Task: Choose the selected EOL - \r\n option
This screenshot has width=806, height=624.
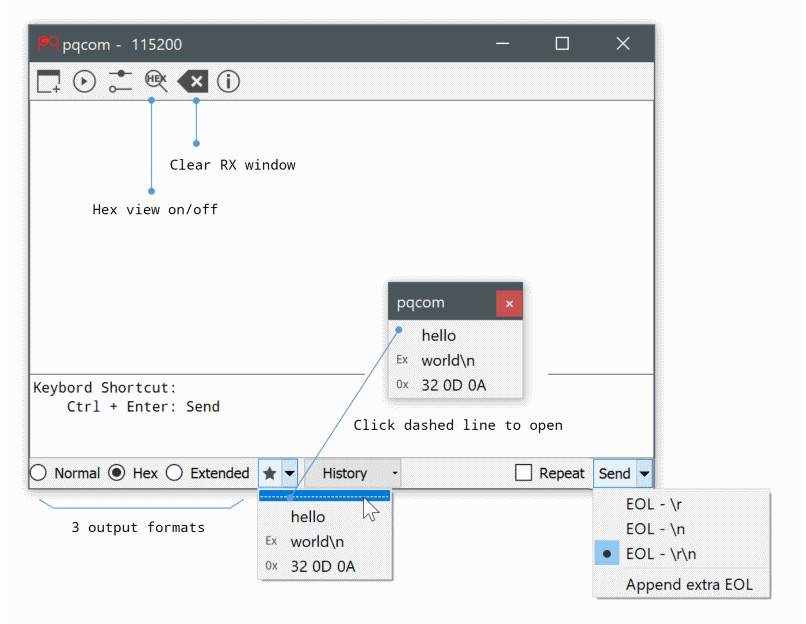Action: 682,554
